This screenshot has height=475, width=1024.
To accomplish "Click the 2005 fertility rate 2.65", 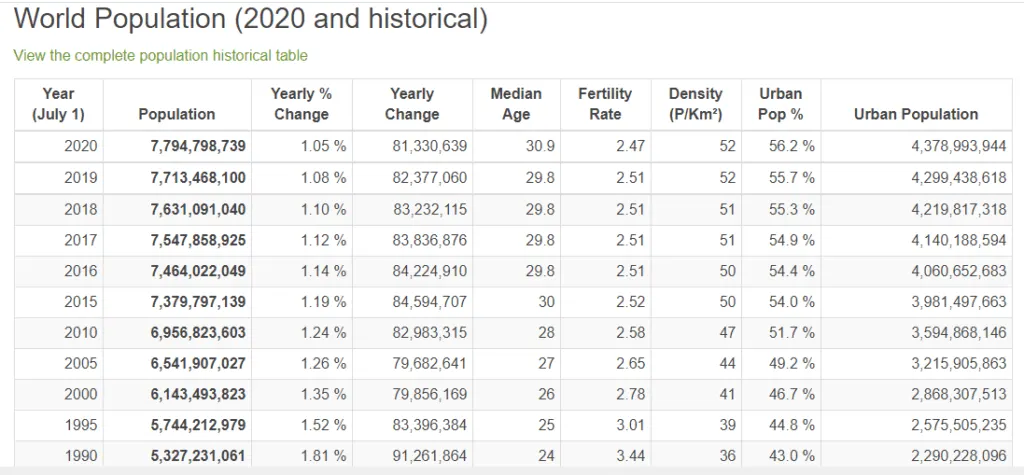I will click(631, 363).
